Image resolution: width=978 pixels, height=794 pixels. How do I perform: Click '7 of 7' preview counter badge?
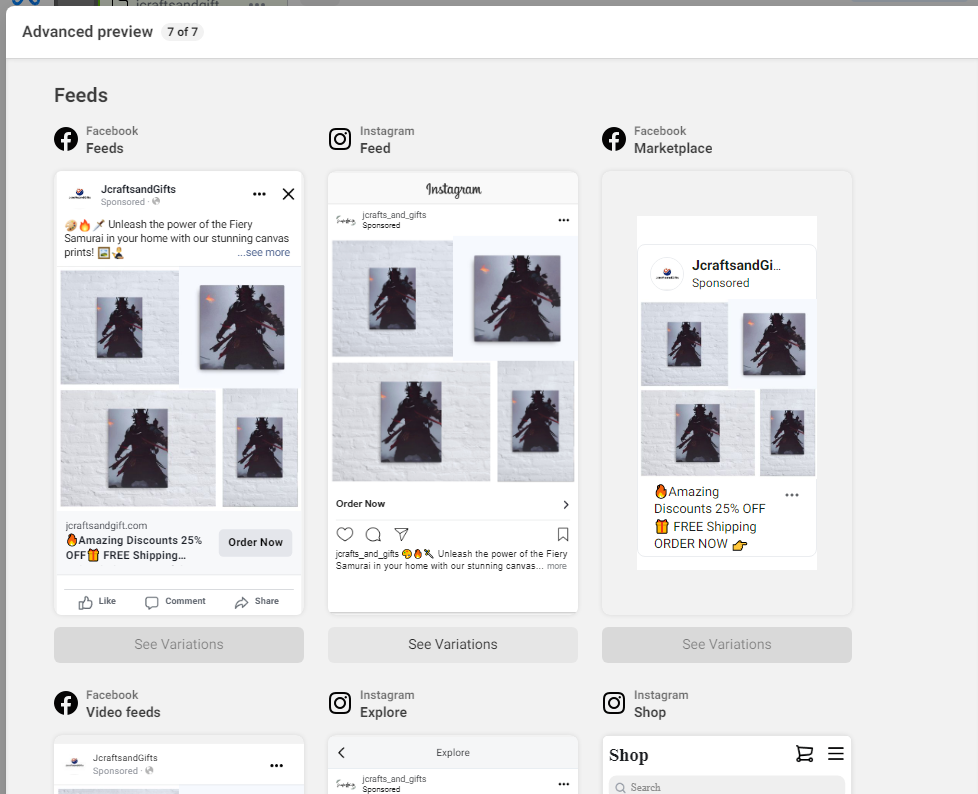[182, 32]
